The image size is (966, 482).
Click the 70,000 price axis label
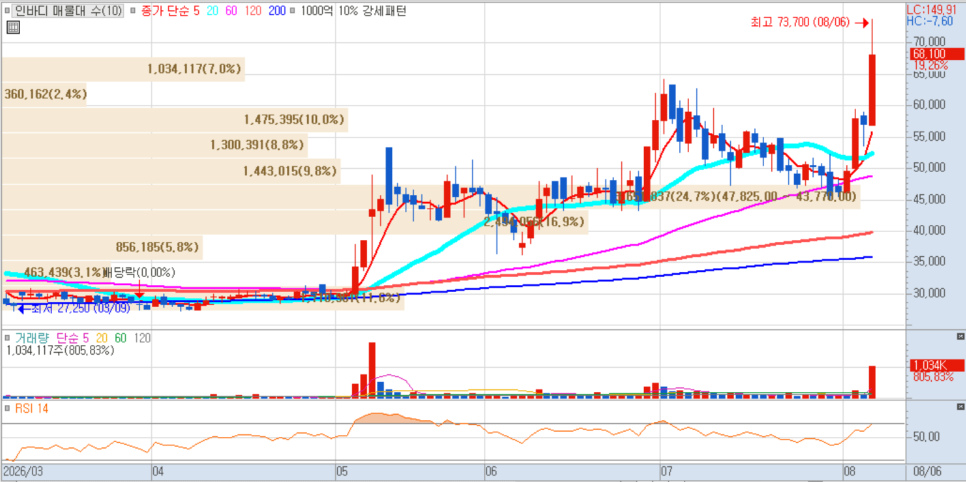[930, 41]
